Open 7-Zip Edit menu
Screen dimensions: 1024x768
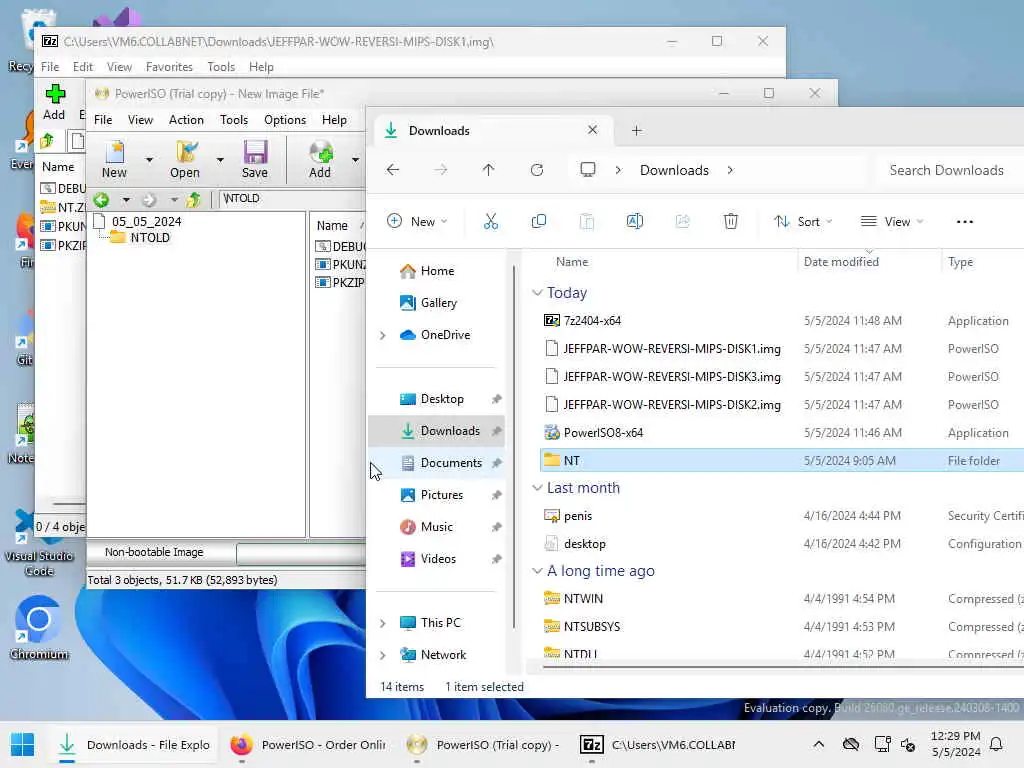[82, 67]
